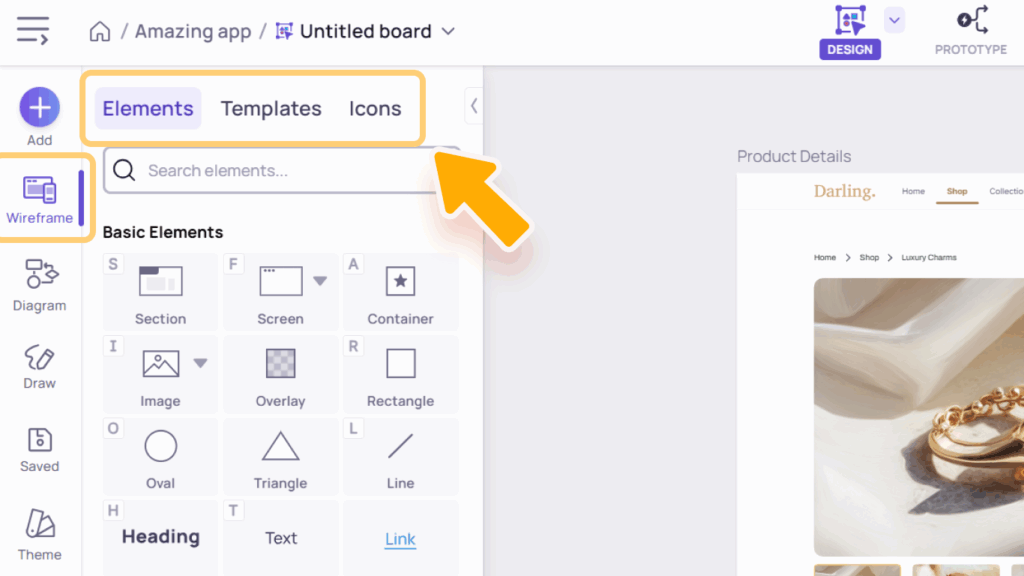Open the Saved items panel
The image size is (1024, 576).
(40, 449)
